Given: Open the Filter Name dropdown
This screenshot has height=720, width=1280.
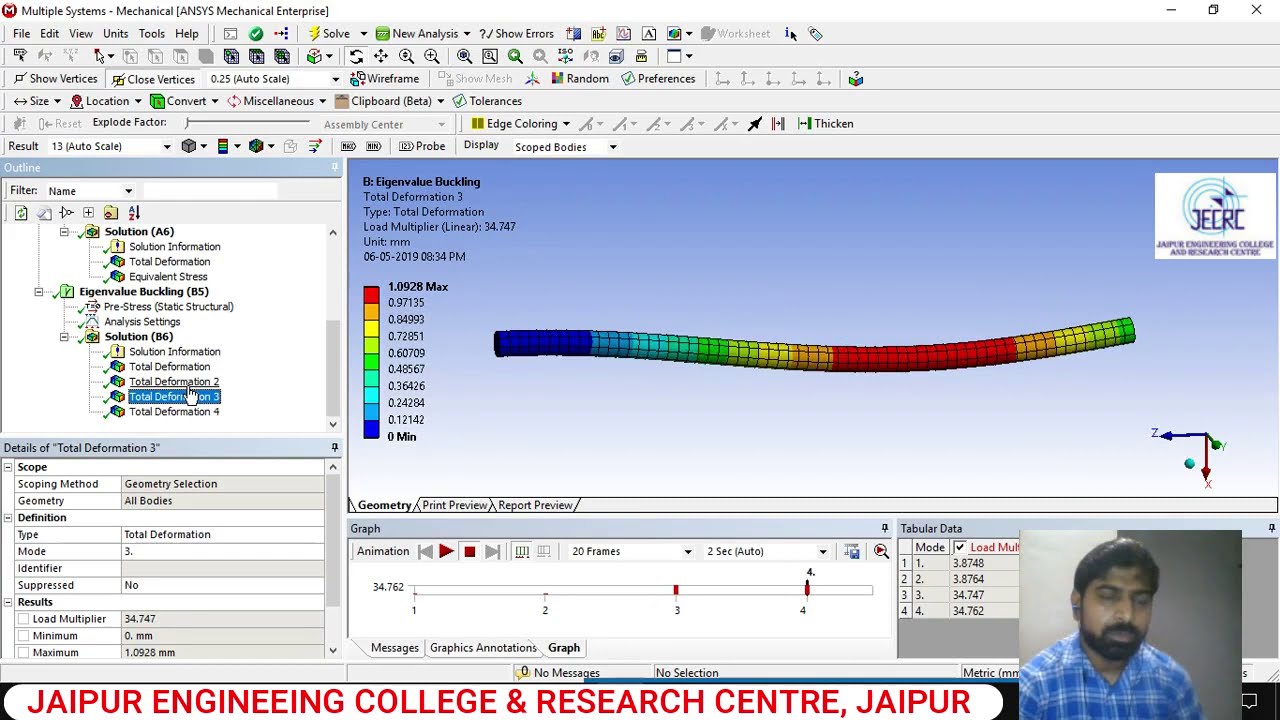Looking at the screenshot, I should pyautogui.click(x=128, y=191).
